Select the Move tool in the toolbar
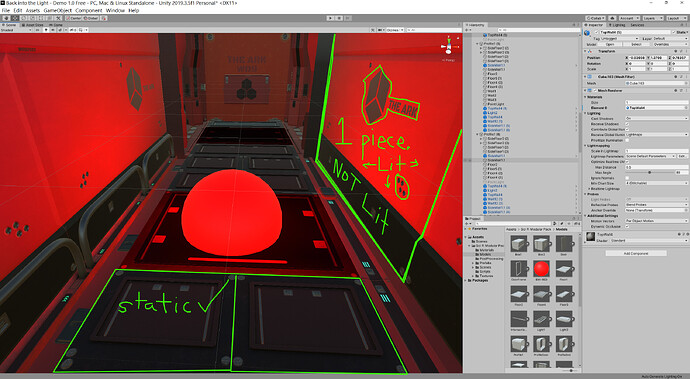 point(15,18)
